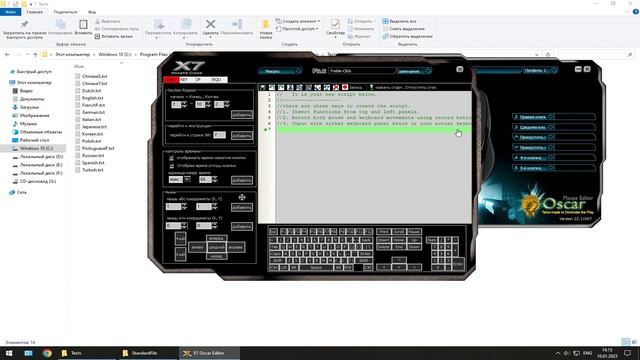
Task: Click добавить in the time control section
Action: (x=242, y=180)
